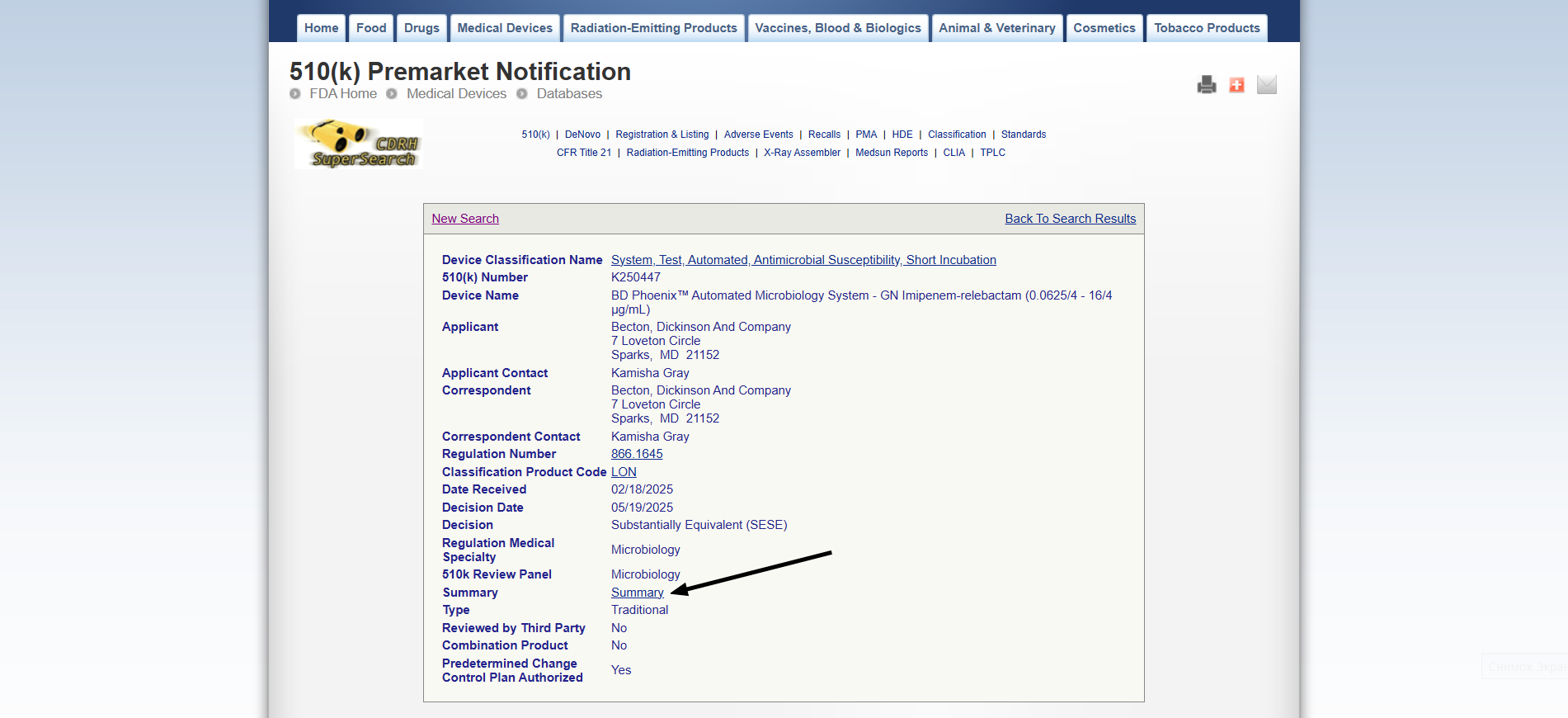Go Back To Search Results
This screenshot has width=1568, height=718.
[x=1070, y=219]
